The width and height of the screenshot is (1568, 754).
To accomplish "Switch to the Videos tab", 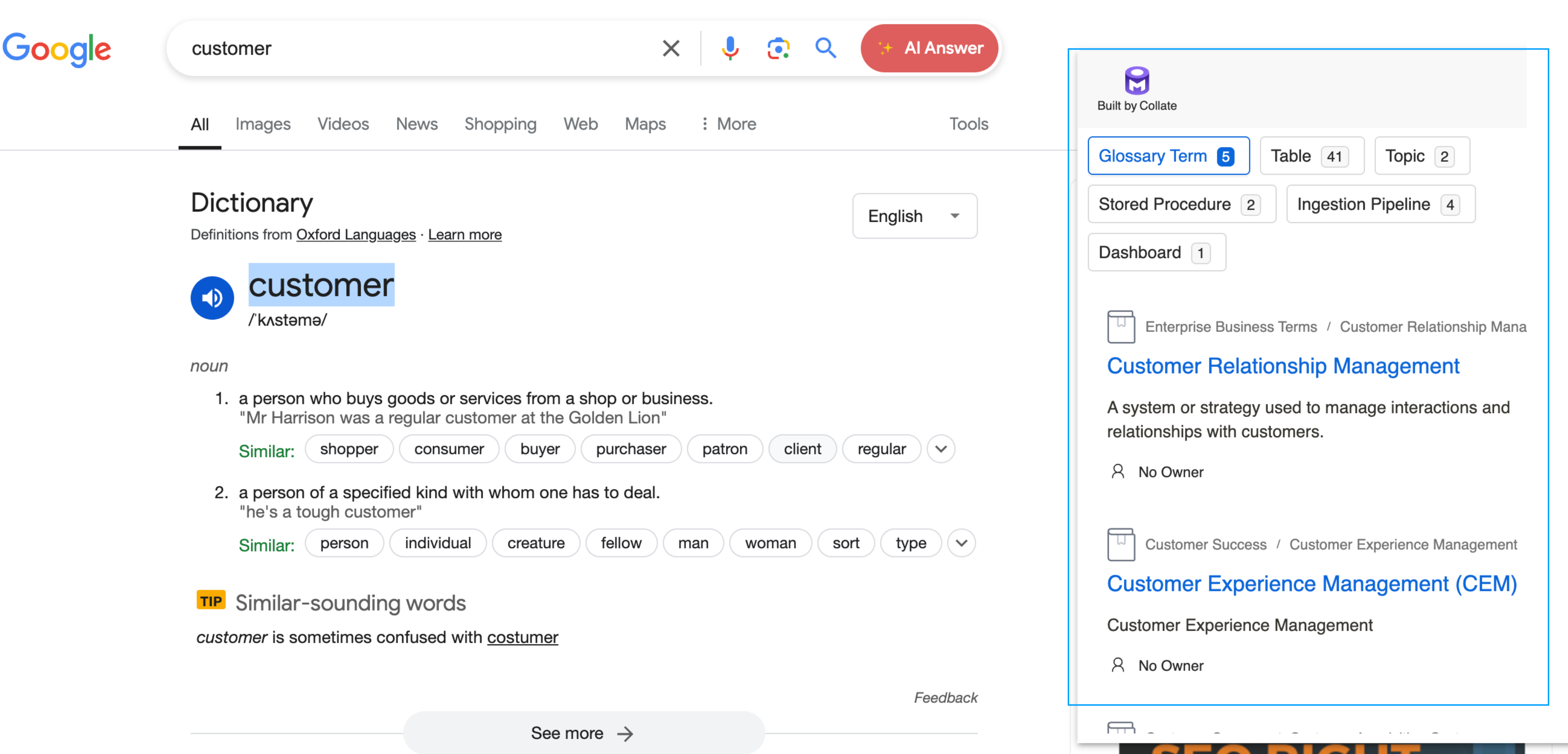I will point(343,124).
